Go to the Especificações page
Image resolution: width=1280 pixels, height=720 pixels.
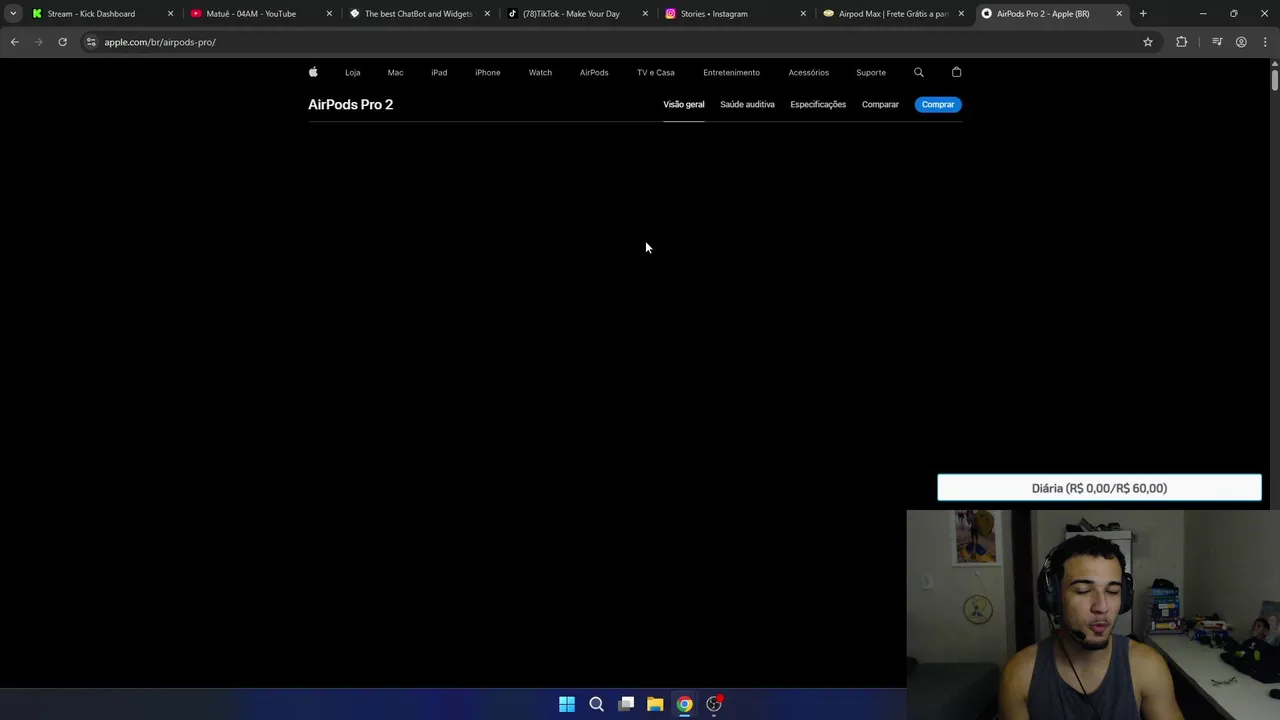(818, 104)
